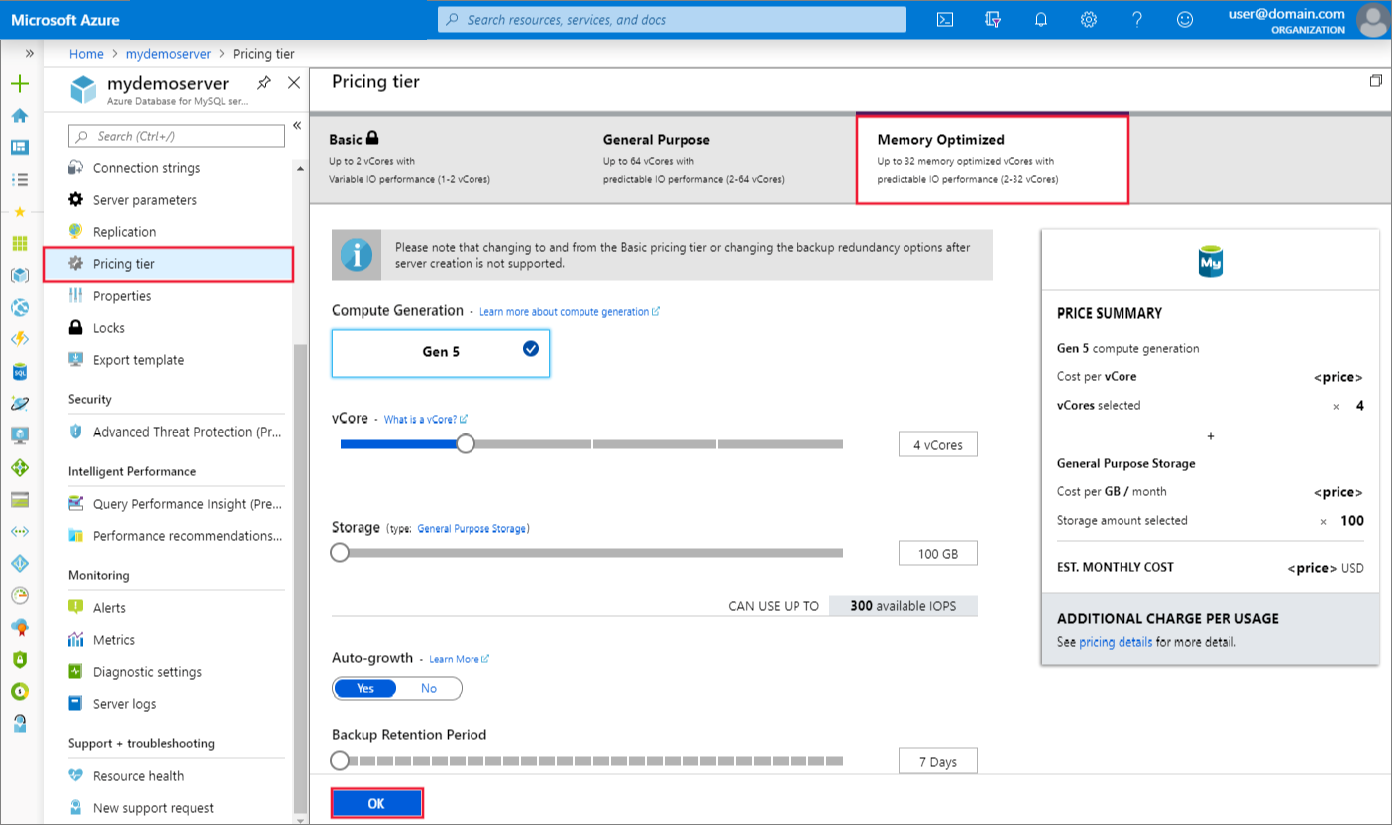Open the help question mark menu
The width and height of the screenshot is (1392, 825).
pyautogui.click(x=1137, y=20)
